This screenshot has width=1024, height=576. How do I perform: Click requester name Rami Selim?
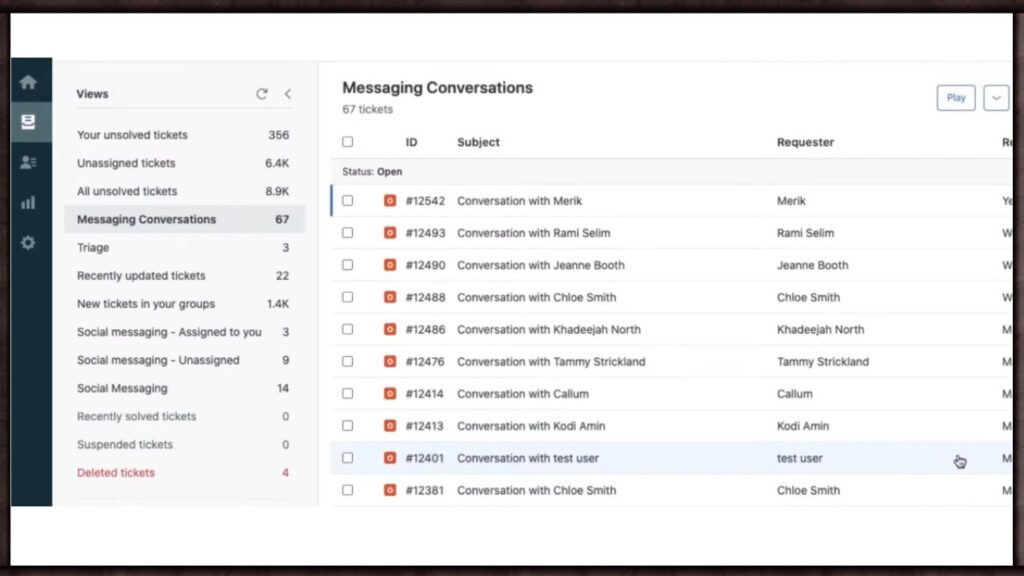click(x=805, y=233)
